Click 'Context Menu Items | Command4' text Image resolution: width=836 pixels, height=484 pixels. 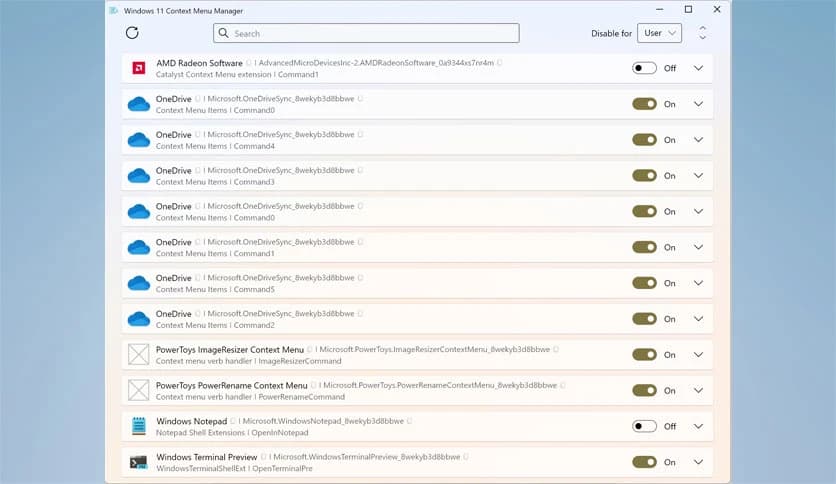click(215, 146)
